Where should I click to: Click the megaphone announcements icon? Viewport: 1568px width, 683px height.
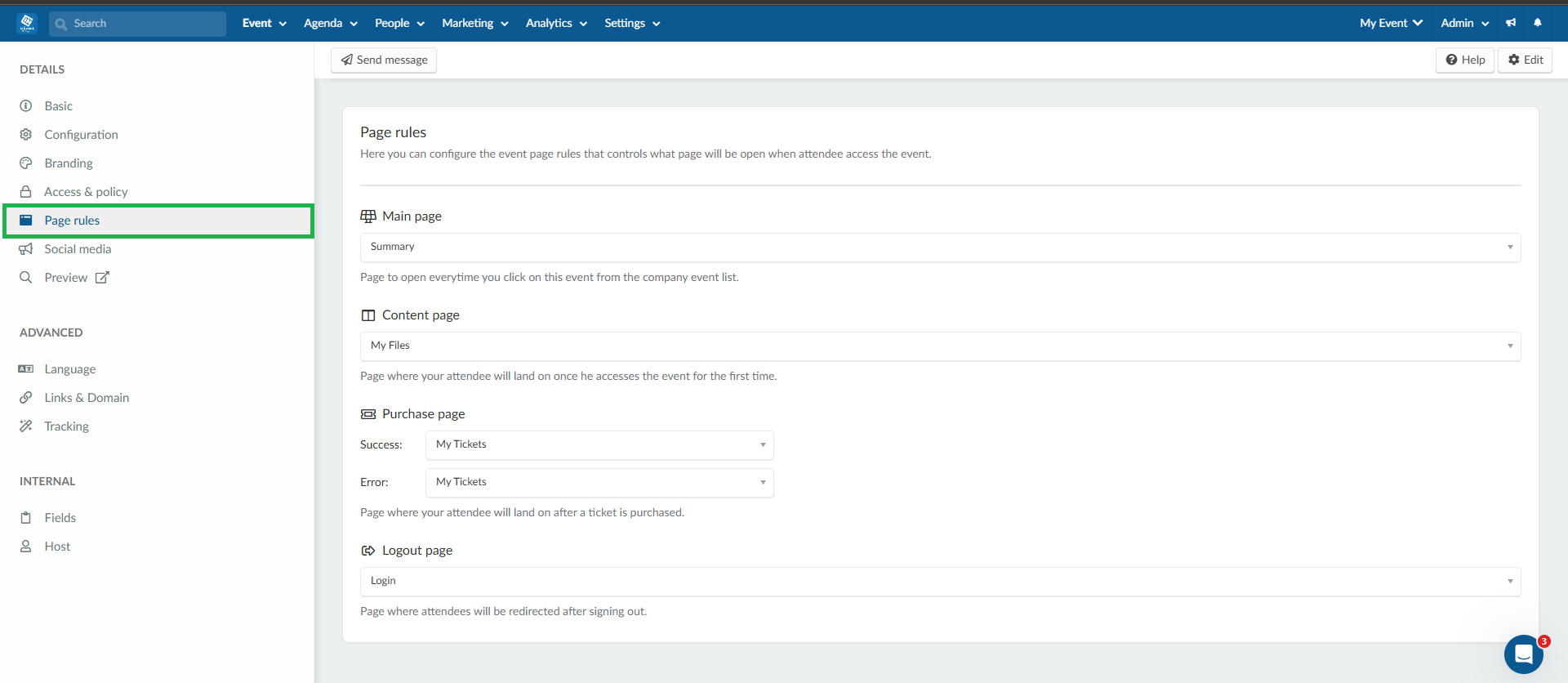[1511, 23]
